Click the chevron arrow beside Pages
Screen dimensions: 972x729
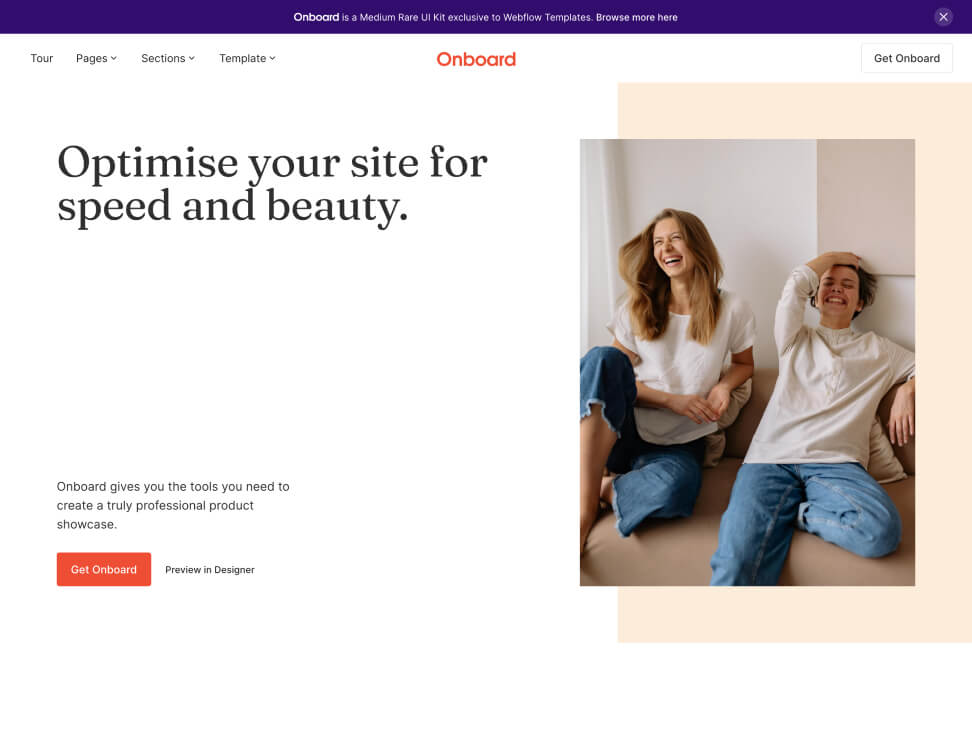click(x=114, y=58)
